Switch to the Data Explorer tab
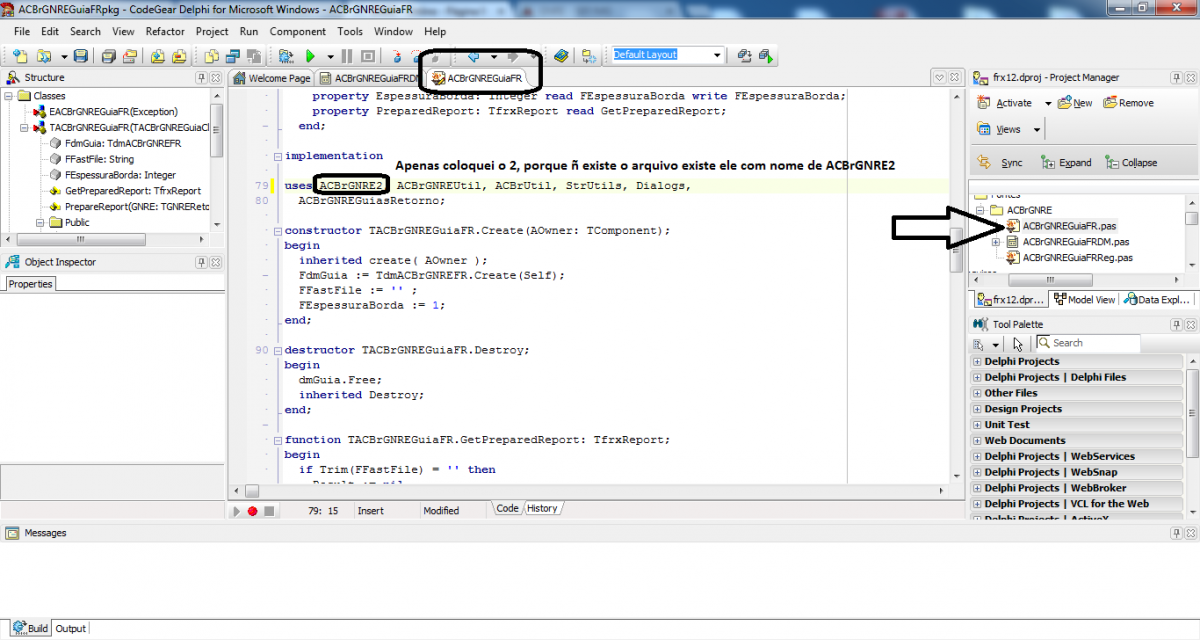 click(x=1158, y=300)
